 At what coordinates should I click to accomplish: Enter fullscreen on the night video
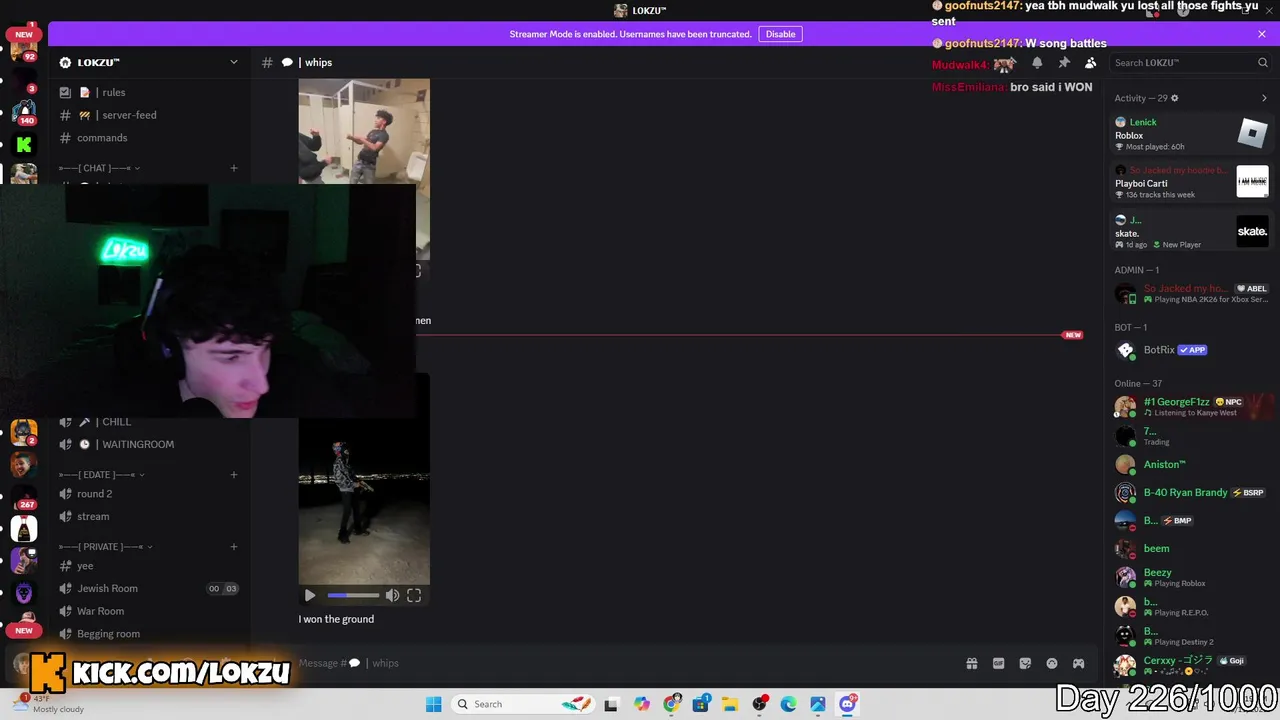tap(414, 596)
